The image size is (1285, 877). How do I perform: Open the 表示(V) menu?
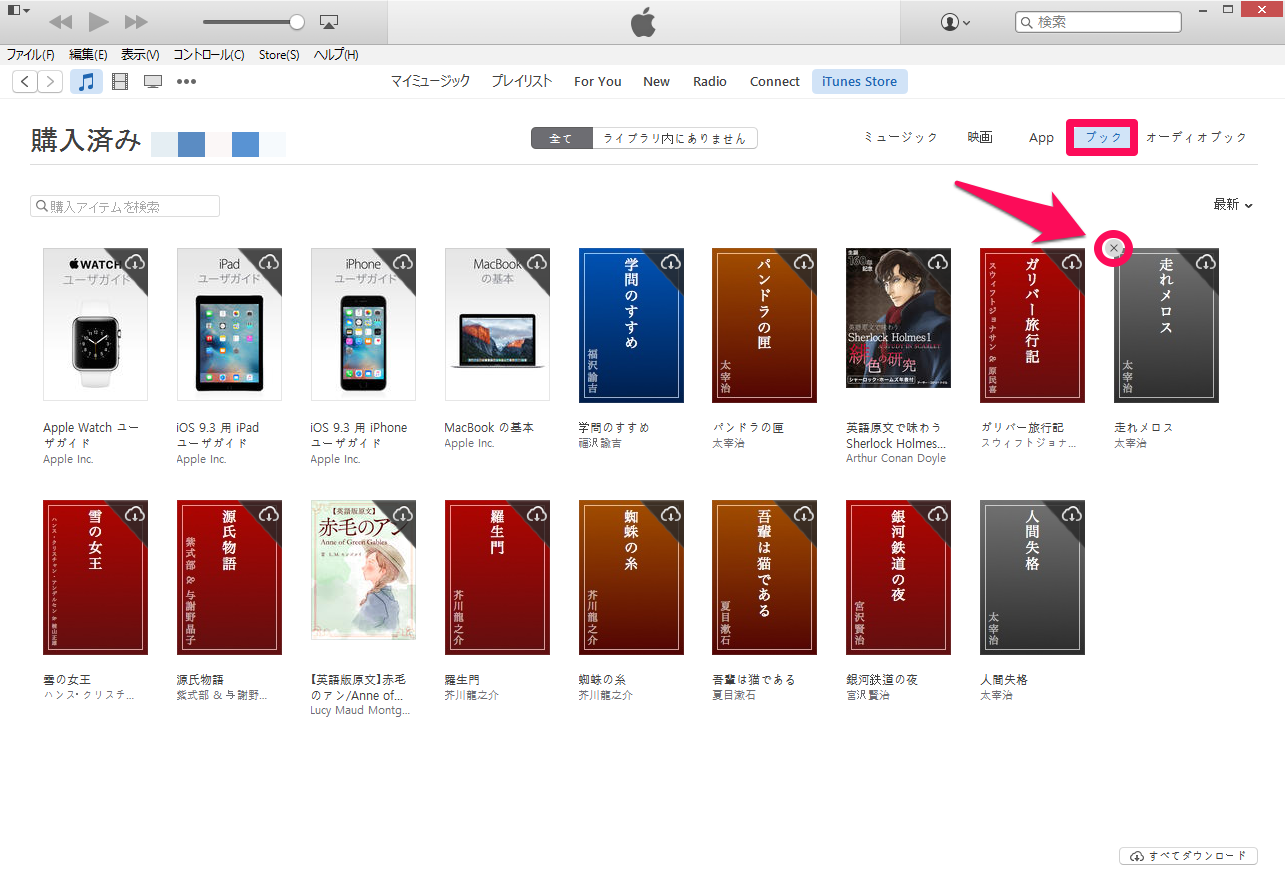140,55
